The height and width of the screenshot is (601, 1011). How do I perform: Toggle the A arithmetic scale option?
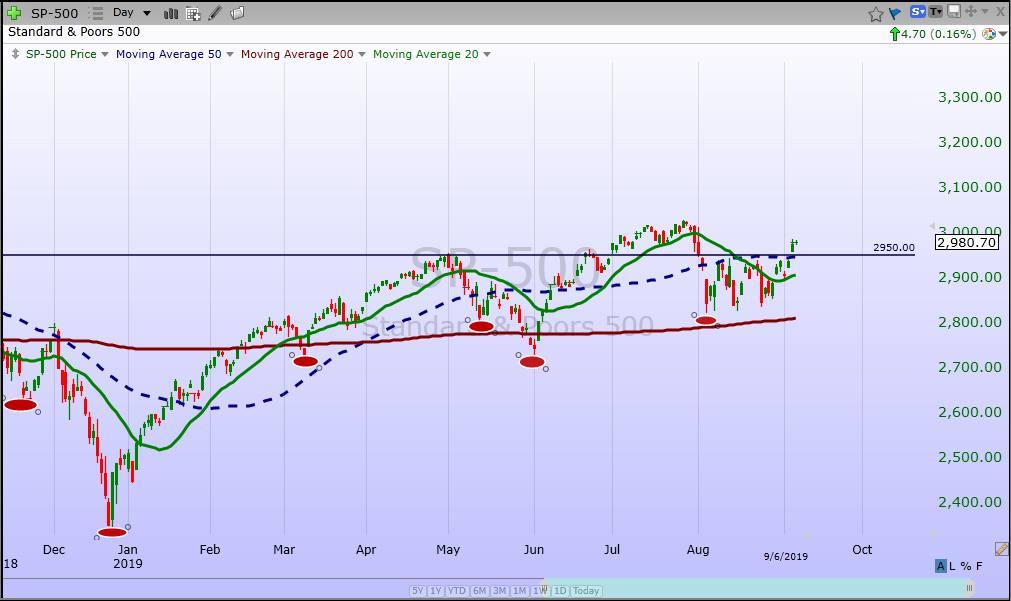click(x=941, y=566)
